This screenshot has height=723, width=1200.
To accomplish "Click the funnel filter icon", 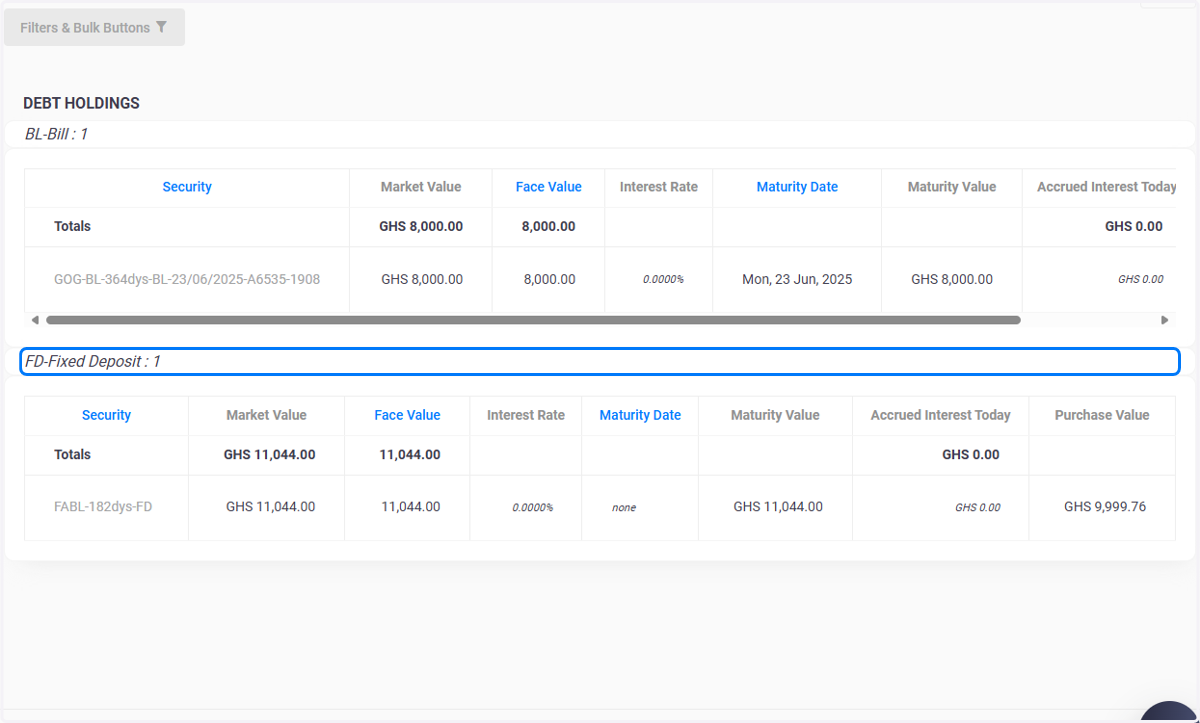I will 161,28.
